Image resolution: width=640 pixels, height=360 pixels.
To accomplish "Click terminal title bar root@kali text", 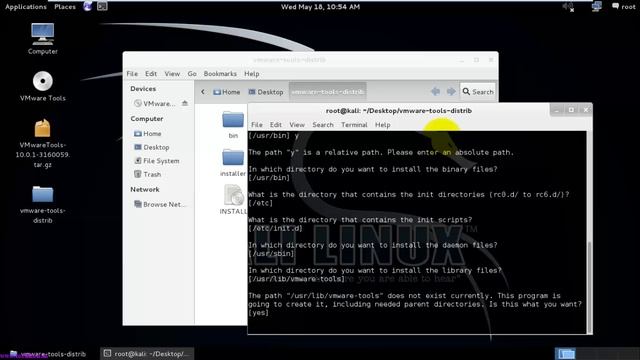I will 398,111.
